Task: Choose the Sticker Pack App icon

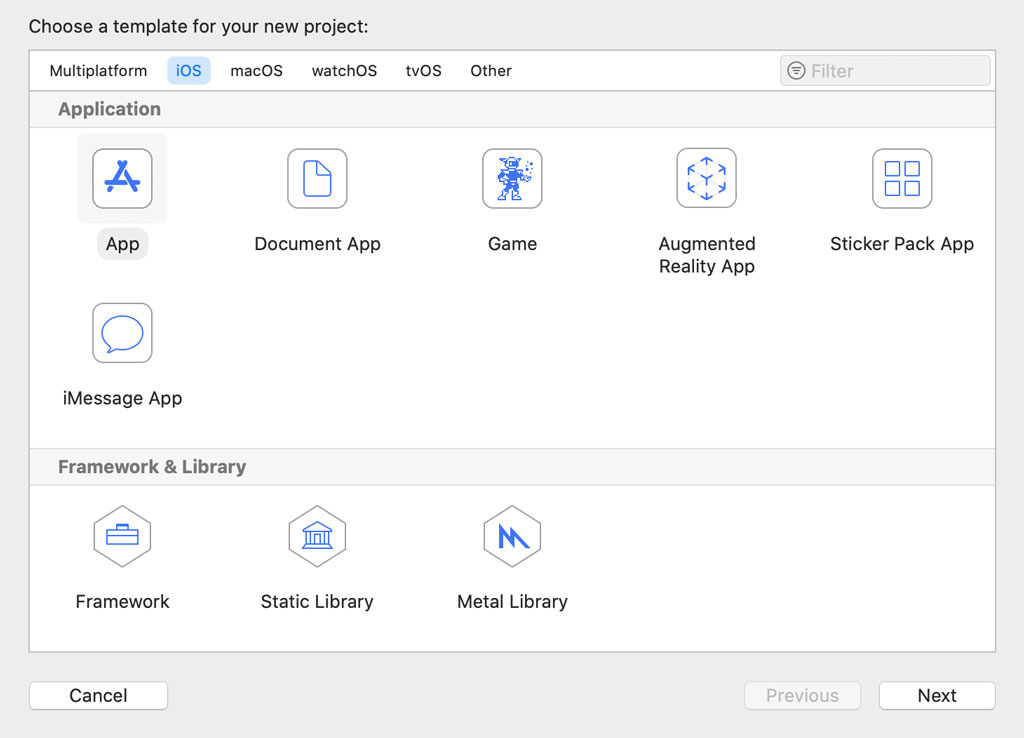Action: pos(902,178)
